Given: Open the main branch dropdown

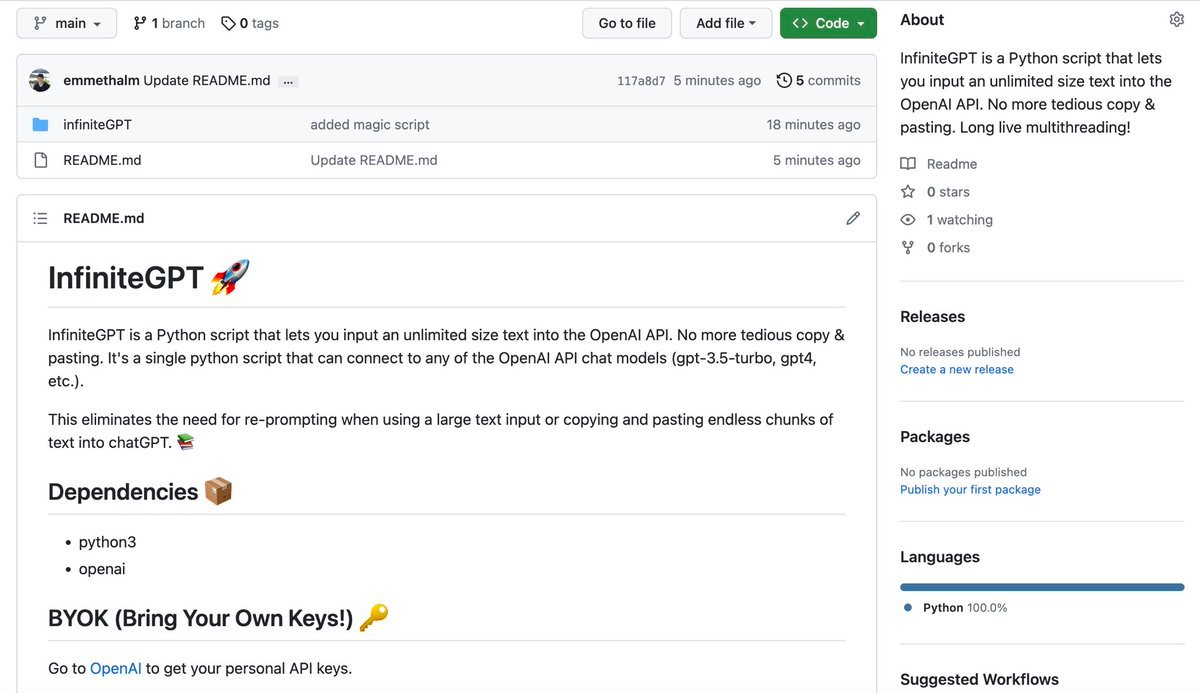Looking at the screenshot, I should (67, 23).
